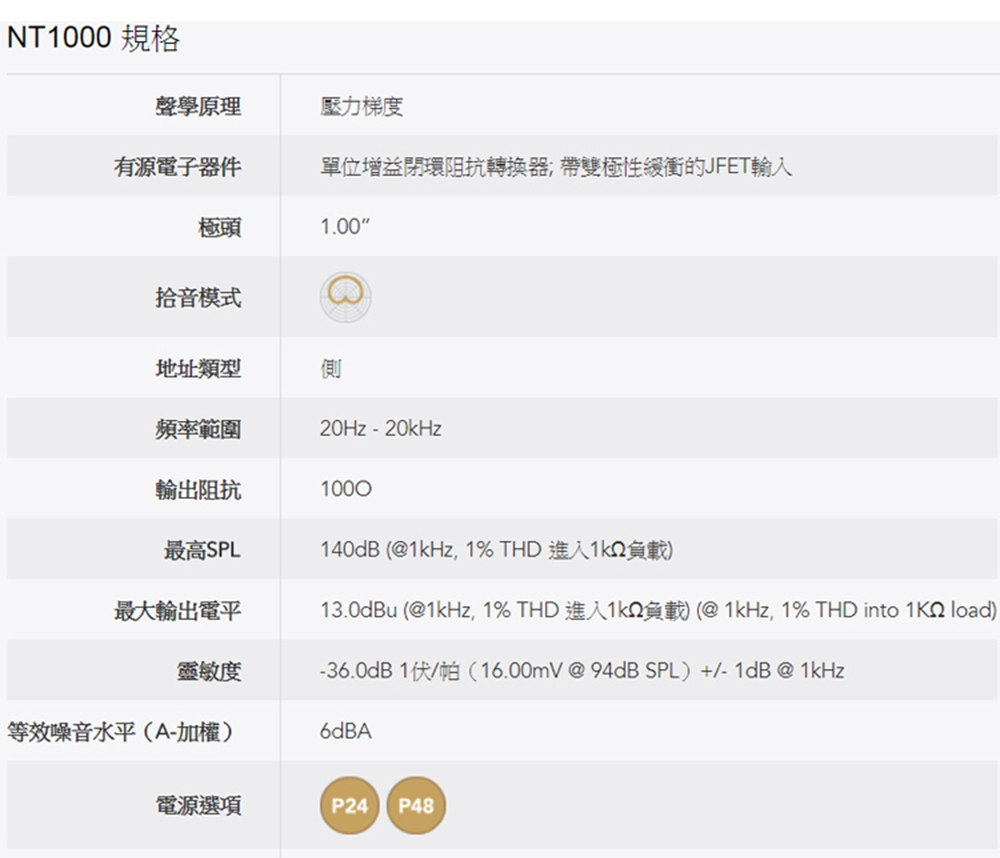Select the P24 power option badge
The image size is (1000, 858).
click(x=349, y=805)
